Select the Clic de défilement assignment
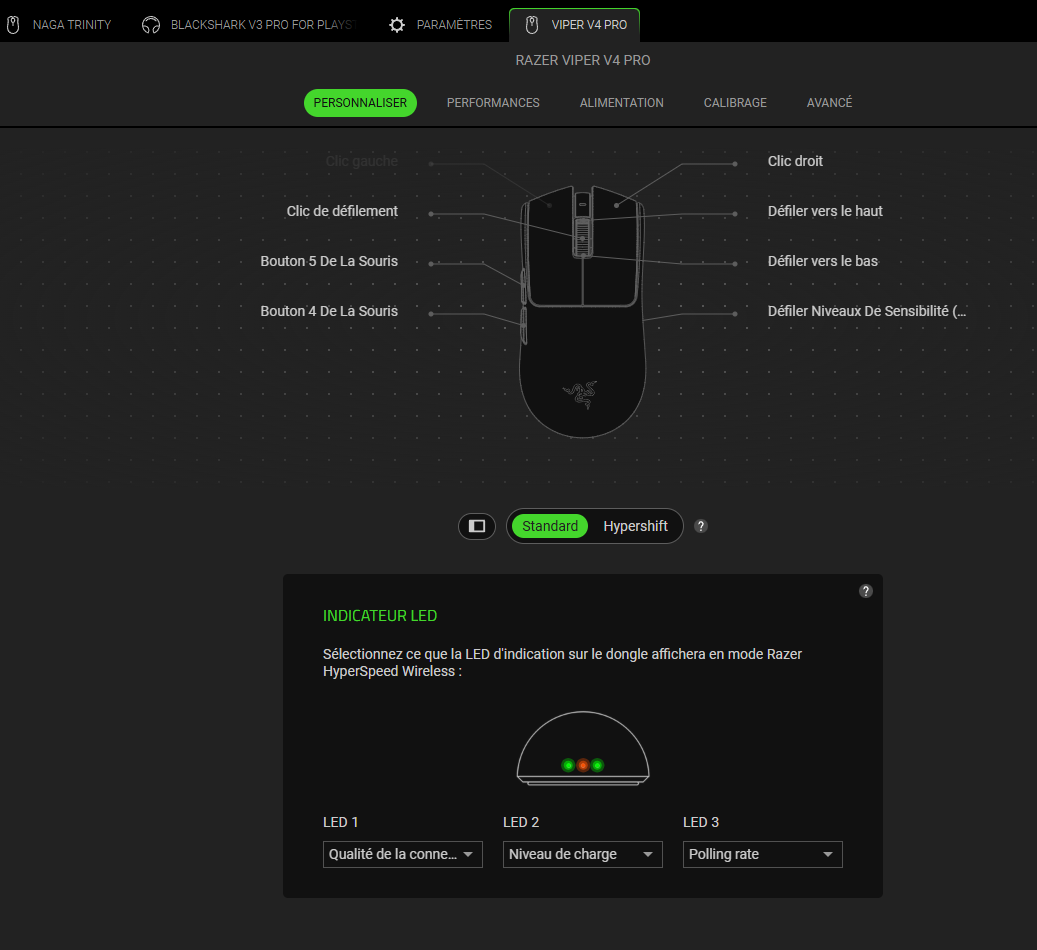The image size is (1037, 950). coord(342,211)
